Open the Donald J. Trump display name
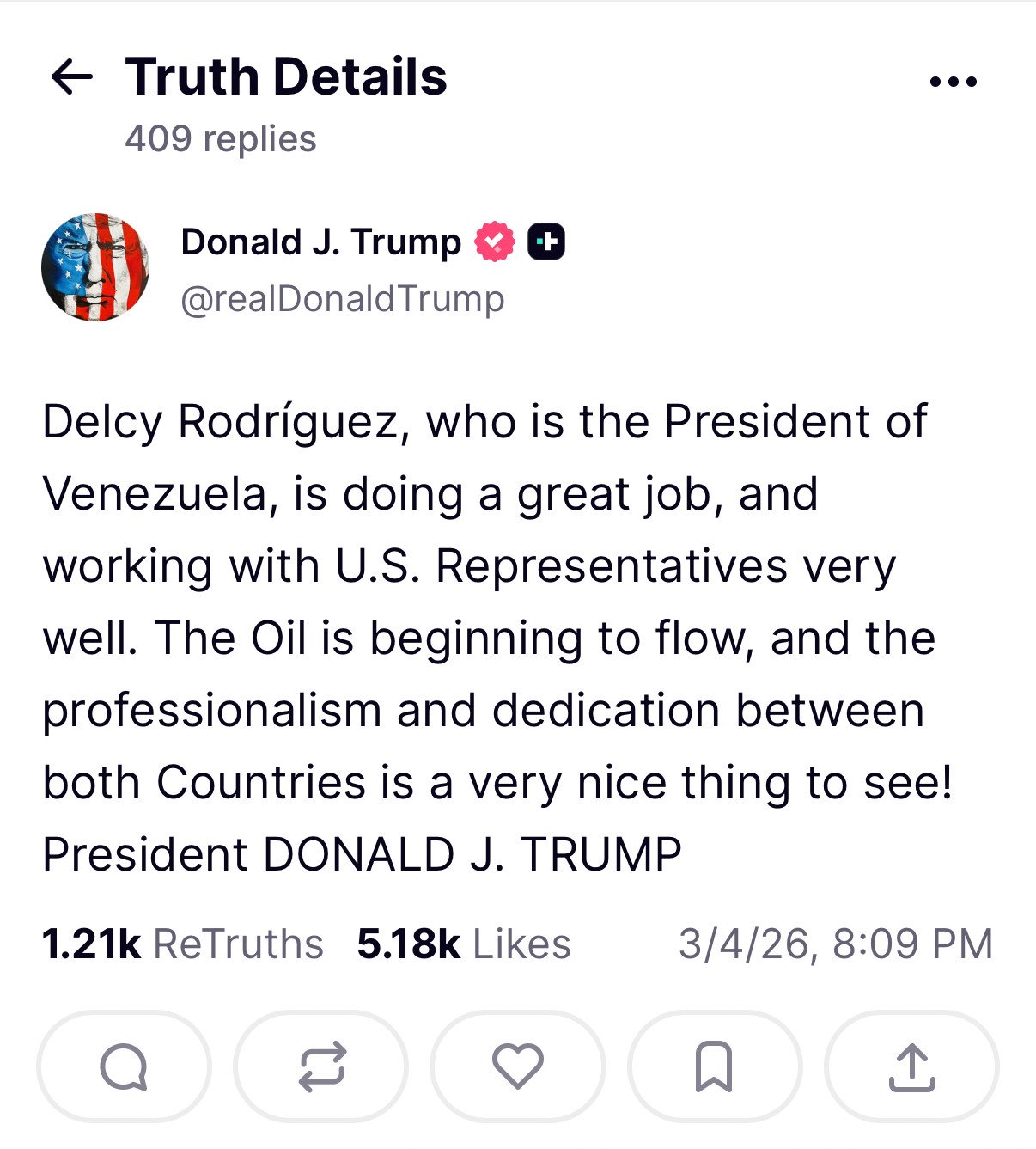Screen dimensions: 1036x1149 point(320,242)
